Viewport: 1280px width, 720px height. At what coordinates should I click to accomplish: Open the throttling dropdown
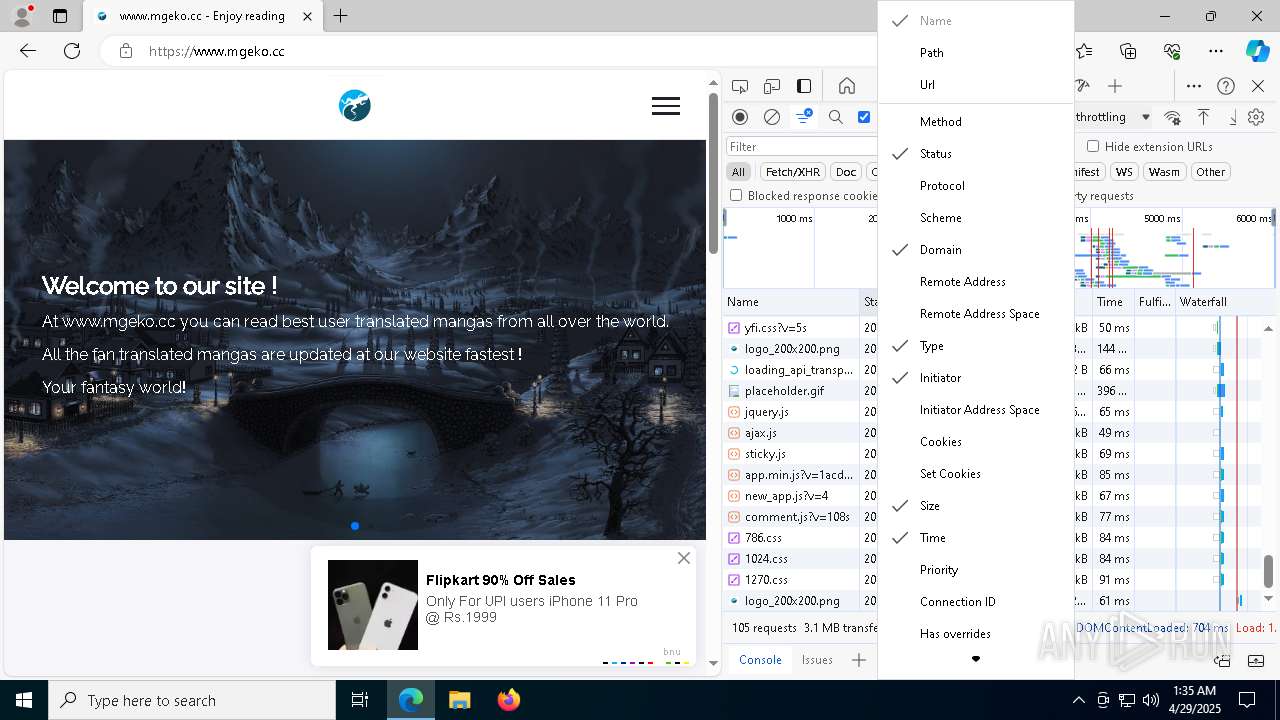(1114, 117)
